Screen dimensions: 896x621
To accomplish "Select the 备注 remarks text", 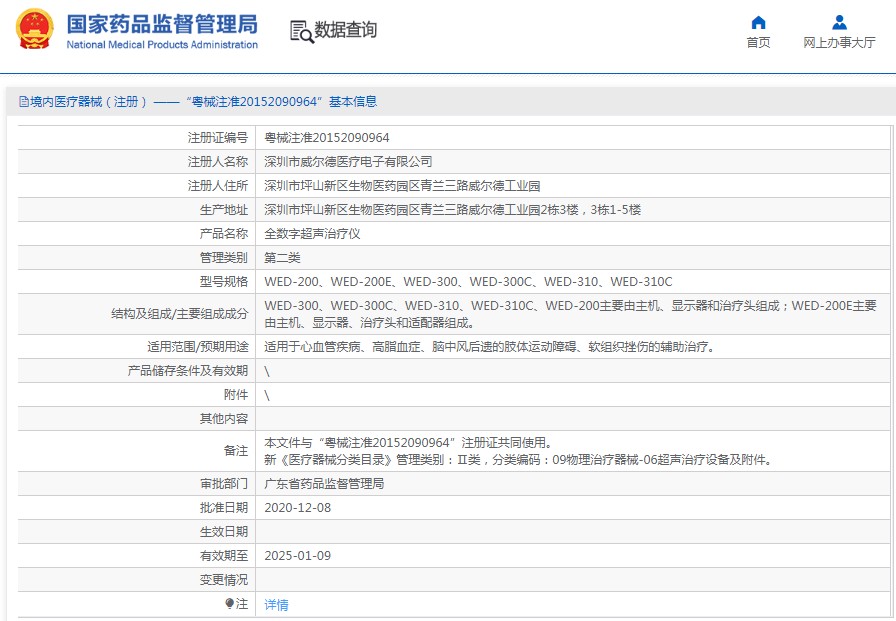I will tap(519, 451).
